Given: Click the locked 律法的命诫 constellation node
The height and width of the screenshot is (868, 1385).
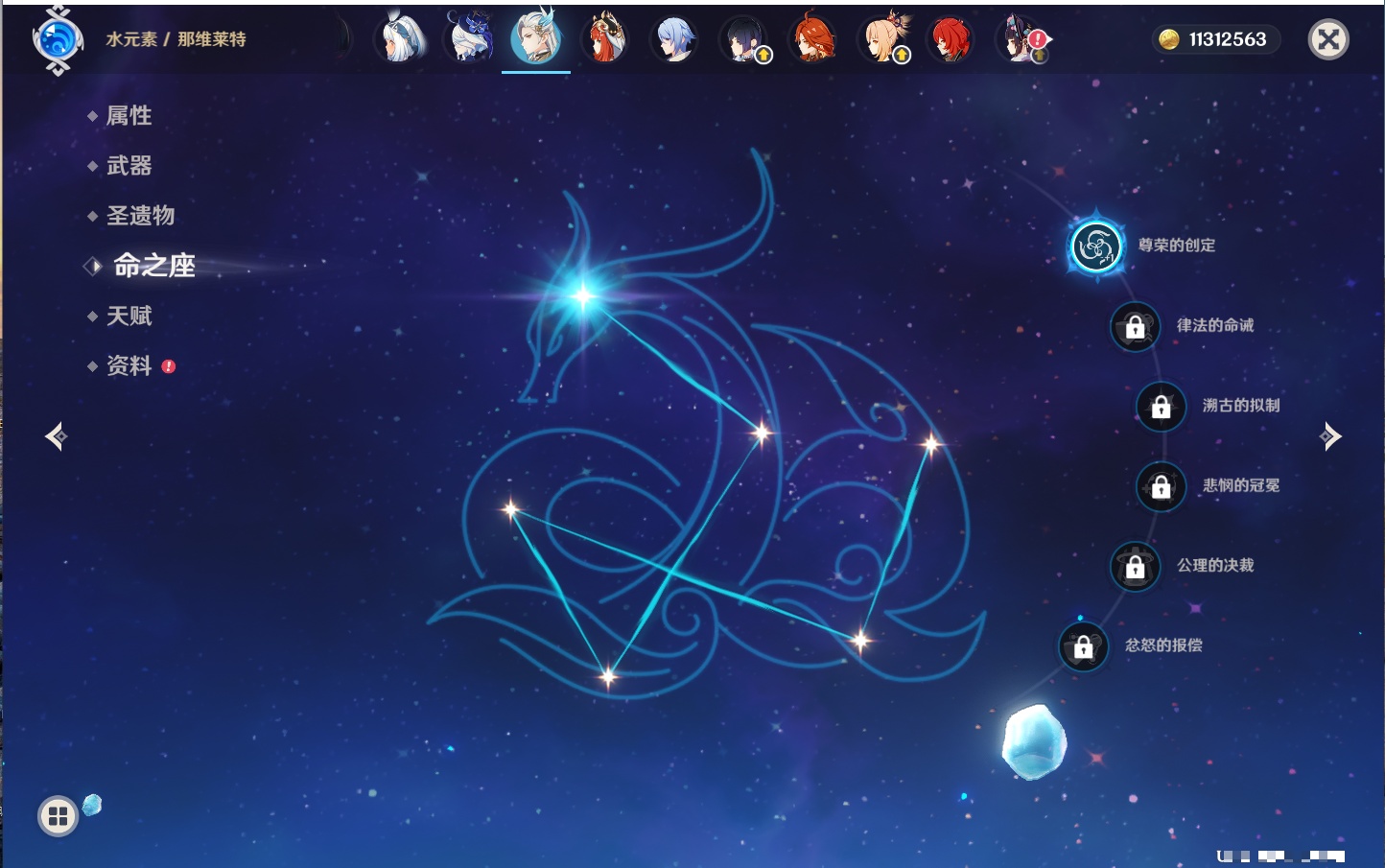Looking at the screenshot, I should click(x=1135, y=327).
